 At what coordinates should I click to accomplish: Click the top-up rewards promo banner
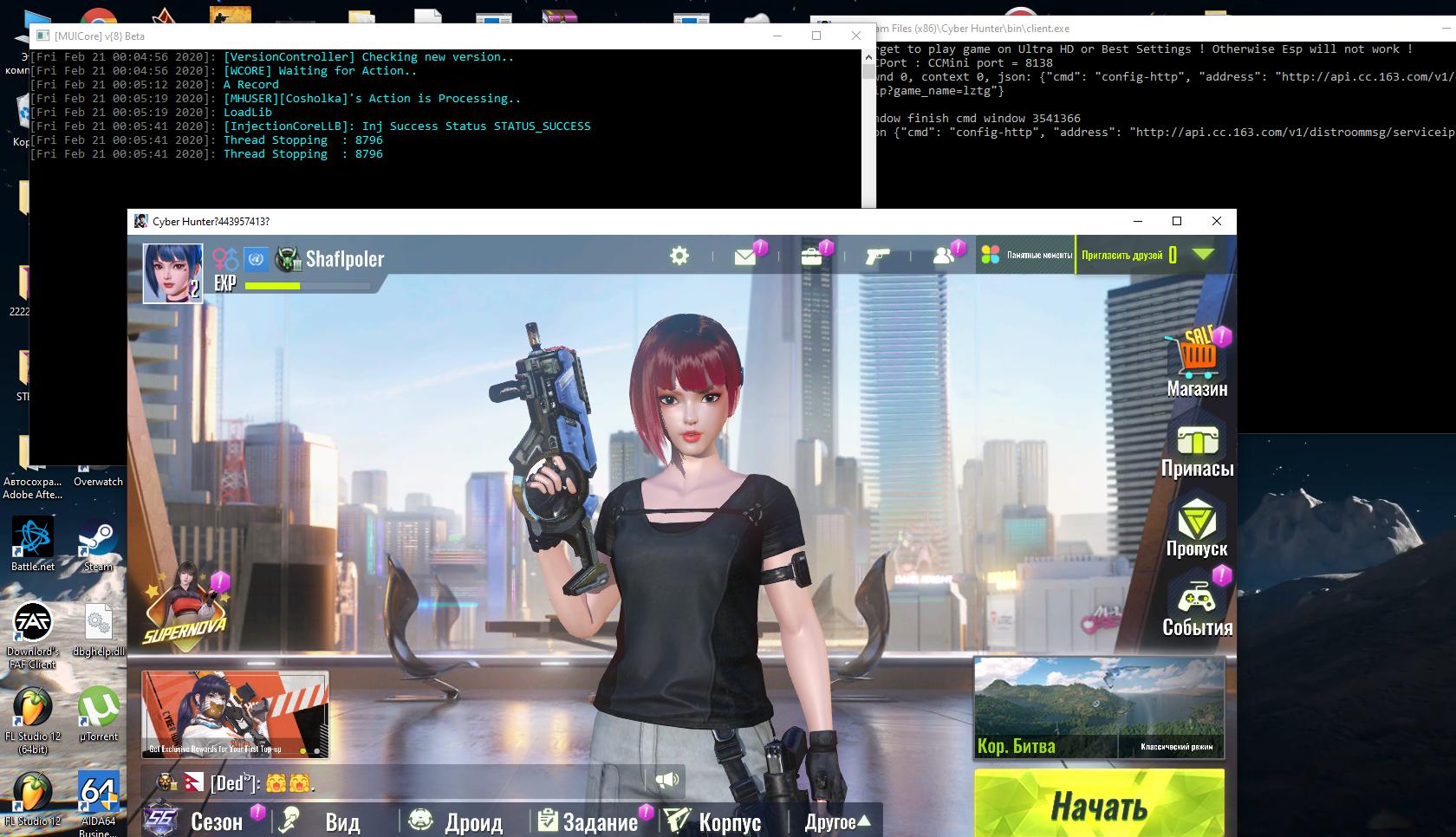235,715
